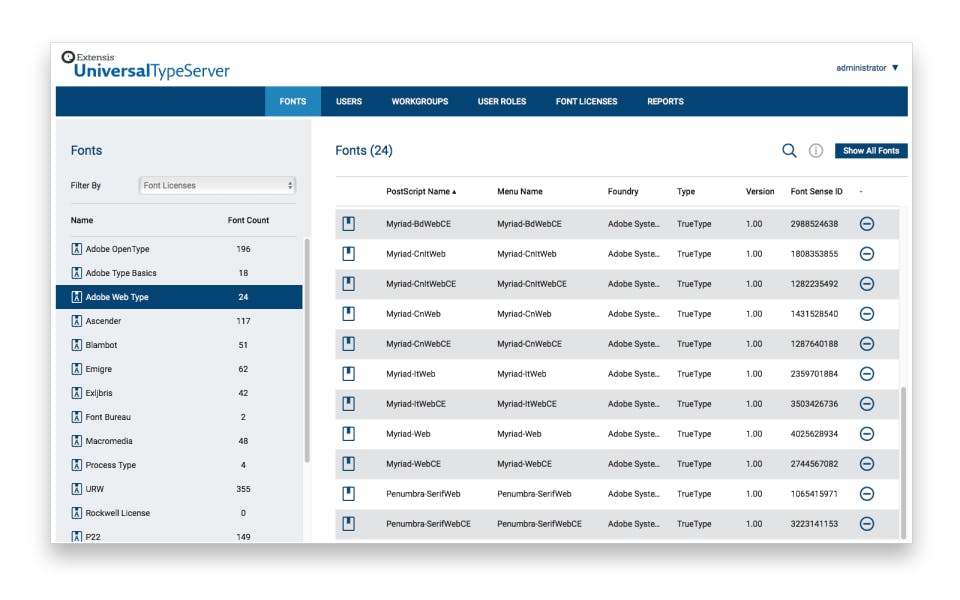Viewport: 960px width, 600px height.
Task: Click the font file icon for Myriad-WebCE
Action: coord(348,464)
